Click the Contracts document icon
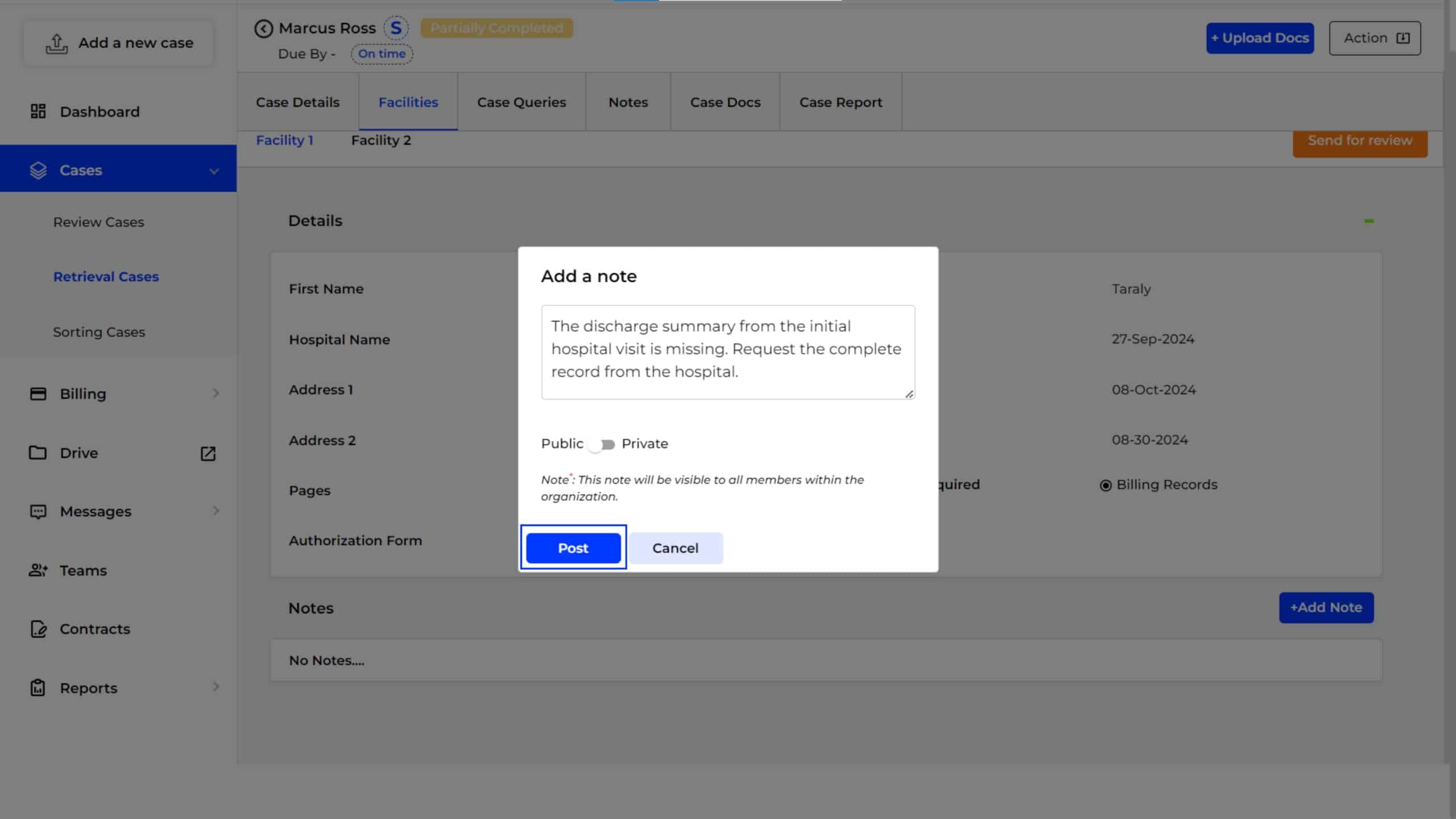 pyautogui.click(x=38, y=629)
